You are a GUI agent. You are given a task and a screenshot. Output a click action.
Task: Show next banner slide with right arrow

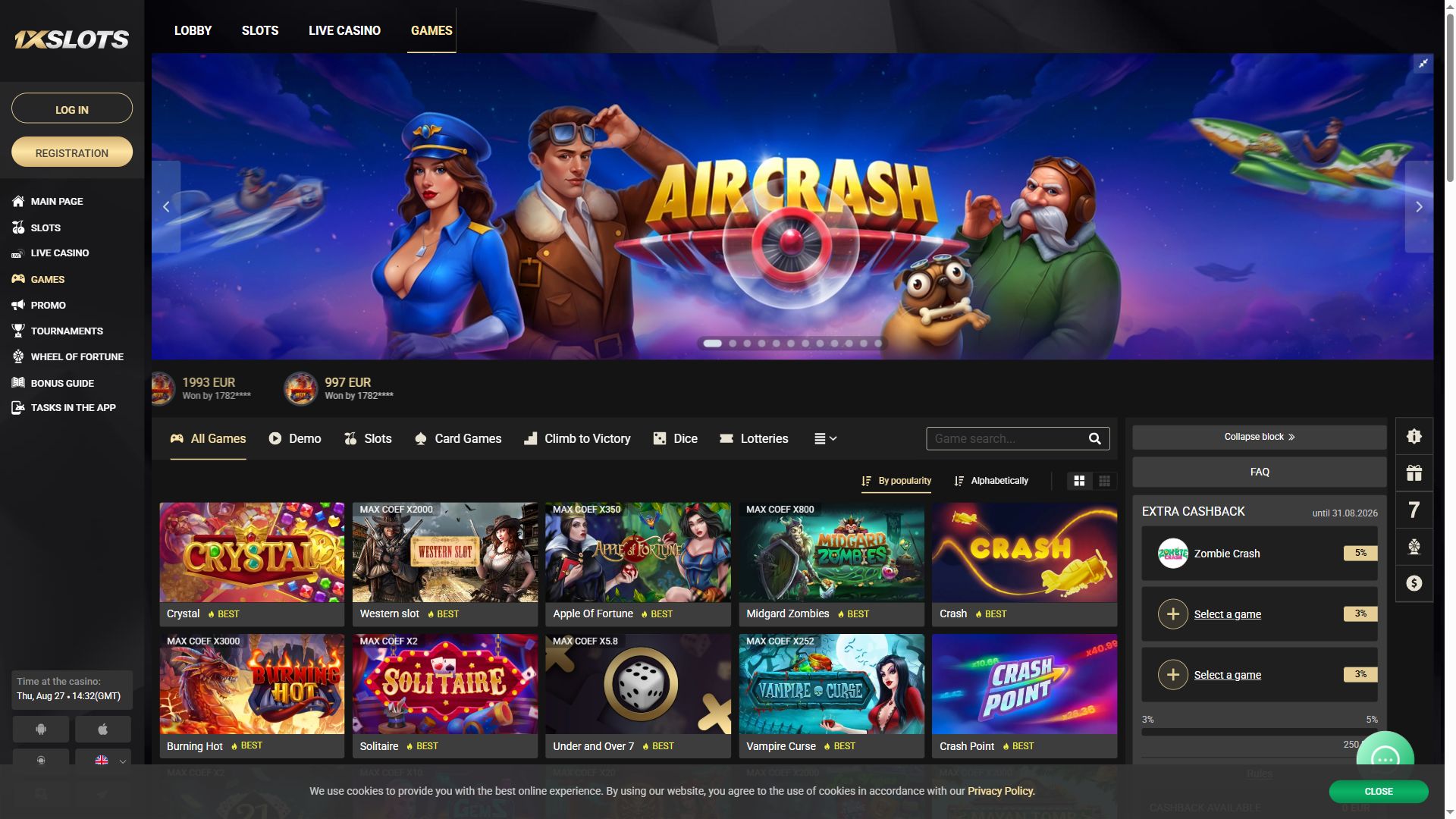coord(1419,206)
